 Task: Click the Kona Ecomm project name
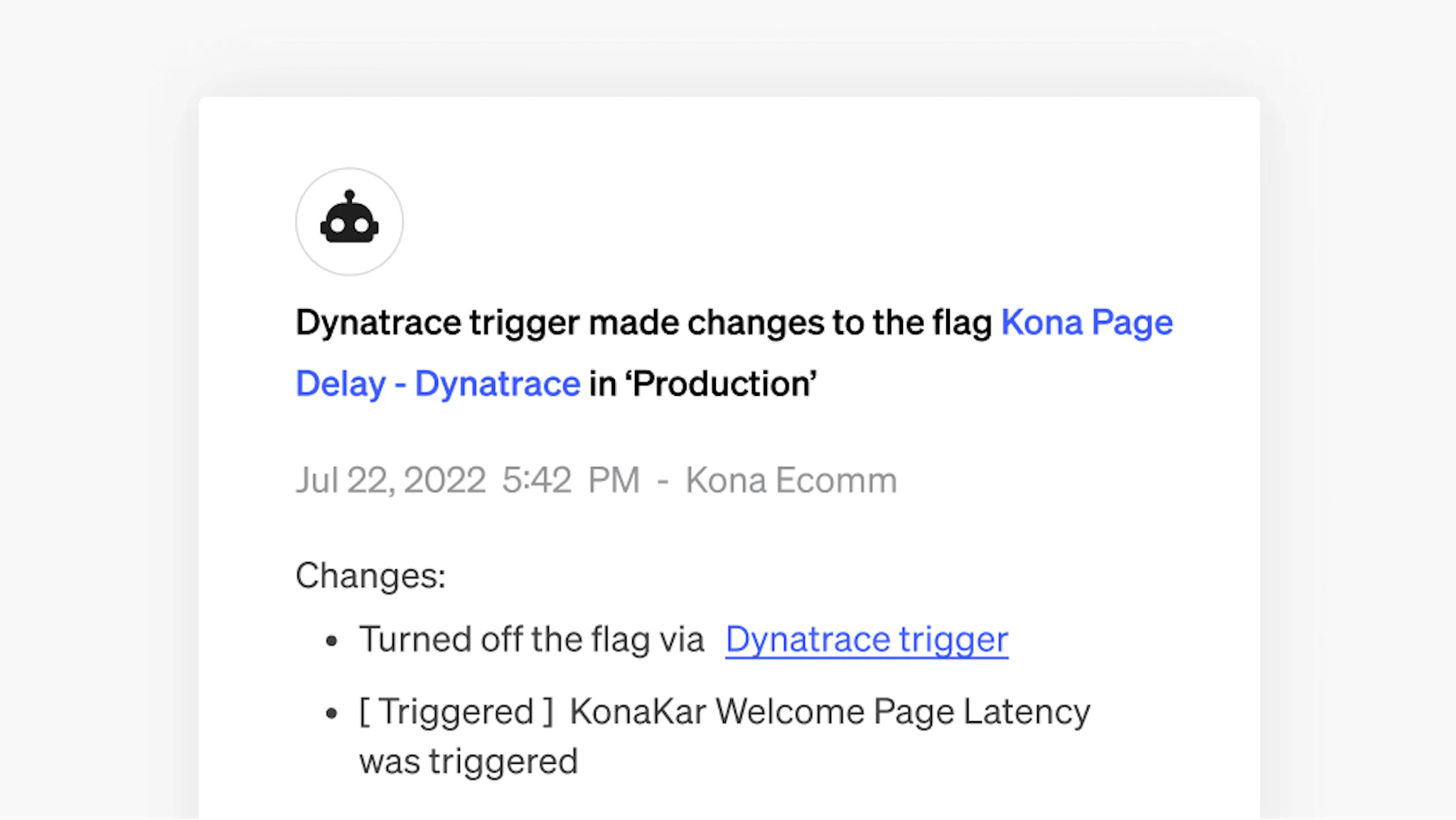coord(791,480)
